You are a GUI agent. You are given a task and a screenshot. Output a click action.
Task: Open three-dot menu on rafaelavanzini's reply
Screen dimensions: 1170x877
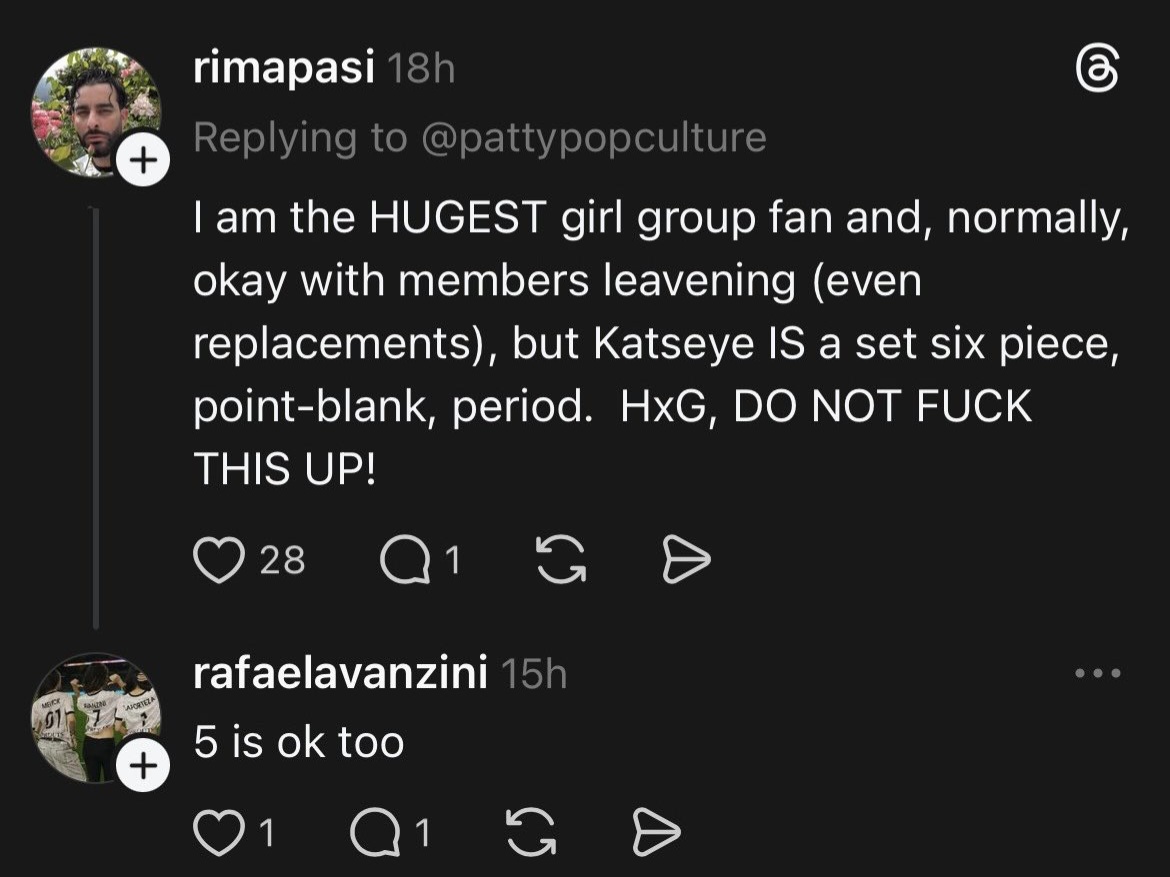tap(1097, 673)
